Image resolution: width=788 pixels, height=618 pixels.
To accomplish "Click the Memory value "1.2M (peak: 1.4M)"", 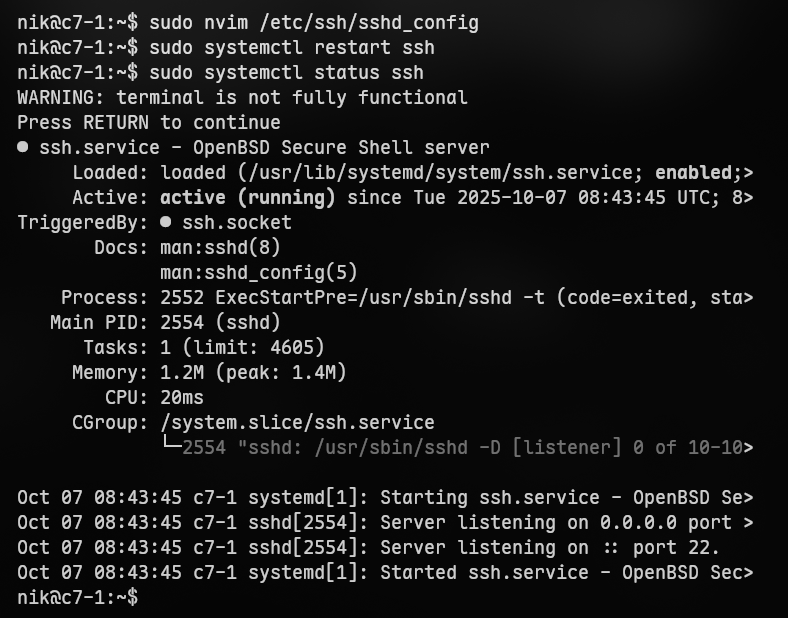I will click(253, 372).
